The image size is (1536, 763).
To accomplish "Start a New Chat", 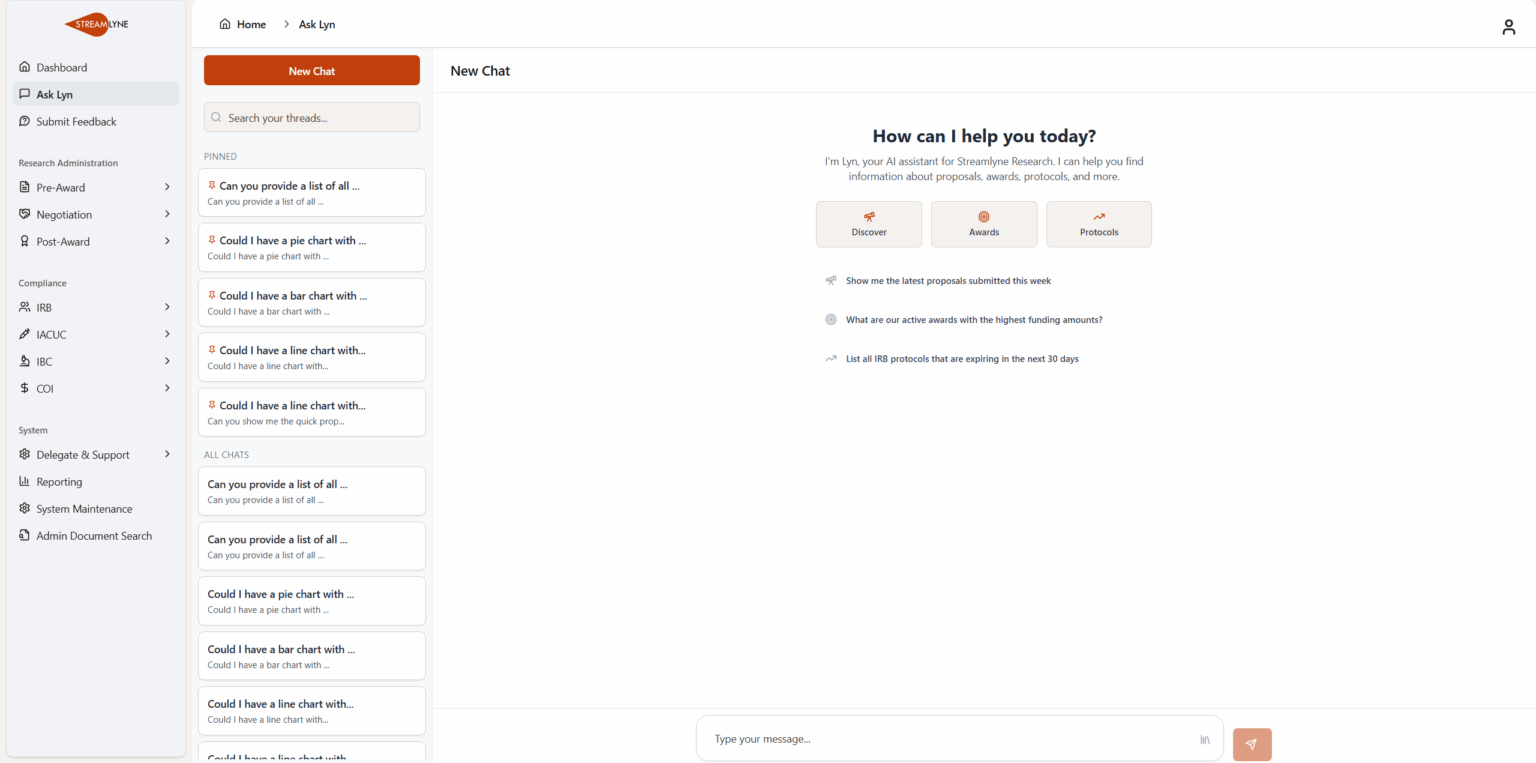I will coord(312,71).
